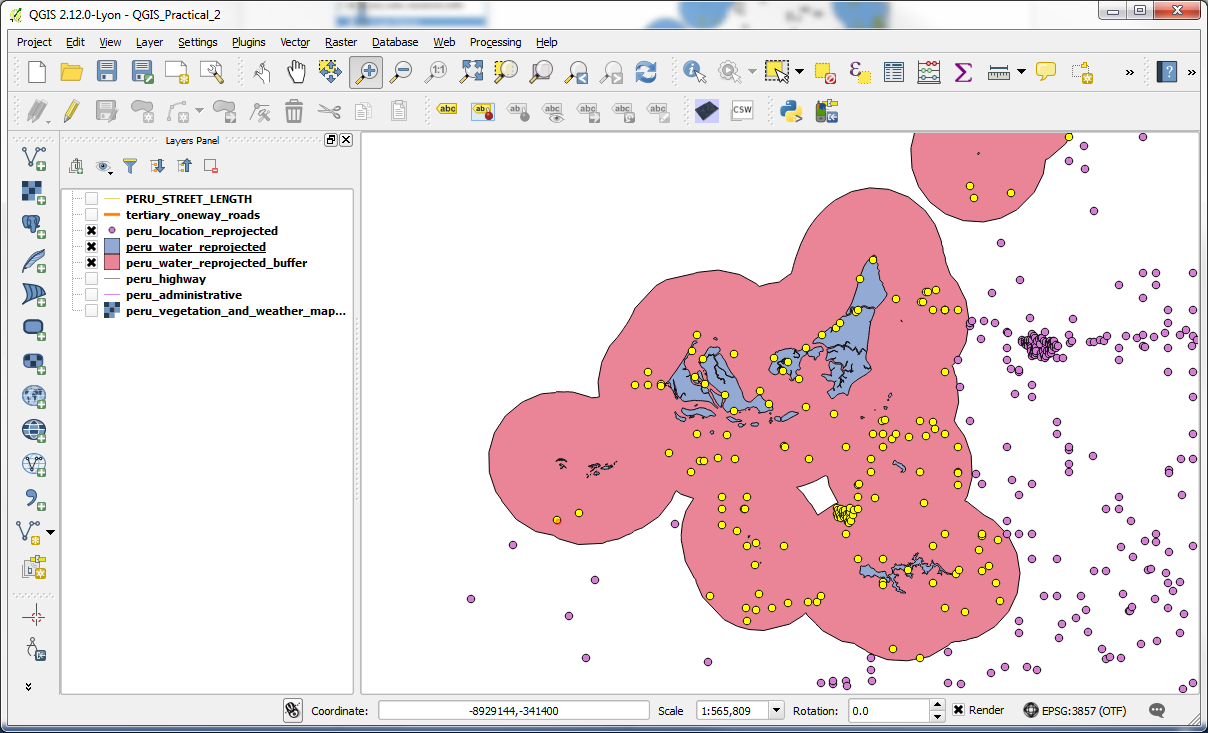The height and width of the screenshot is (733, 1208).
Task: Open the Python console
Action: 792,110
